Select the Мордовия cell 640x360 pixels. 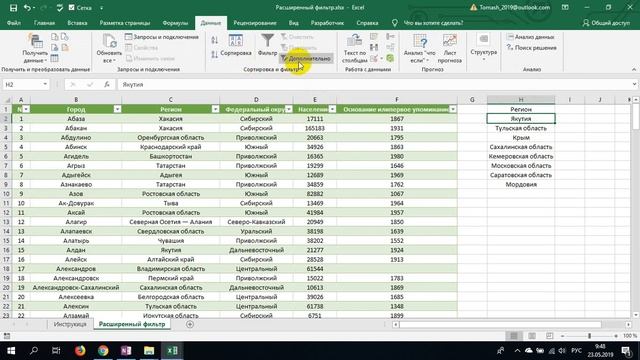click(x=521, y=184)
